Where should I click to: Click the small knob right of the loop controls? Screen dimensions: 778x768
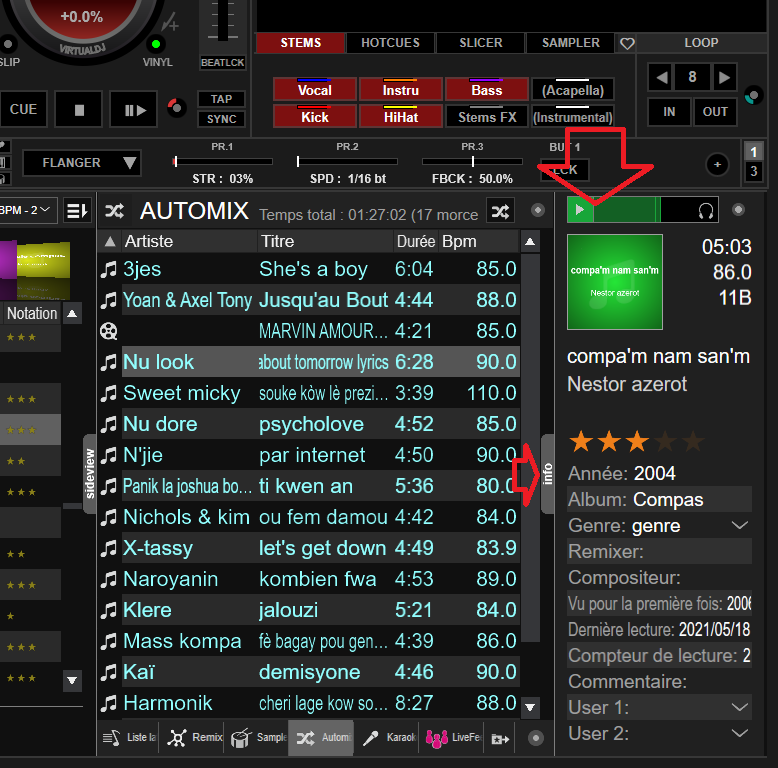[x=753, y=95]
